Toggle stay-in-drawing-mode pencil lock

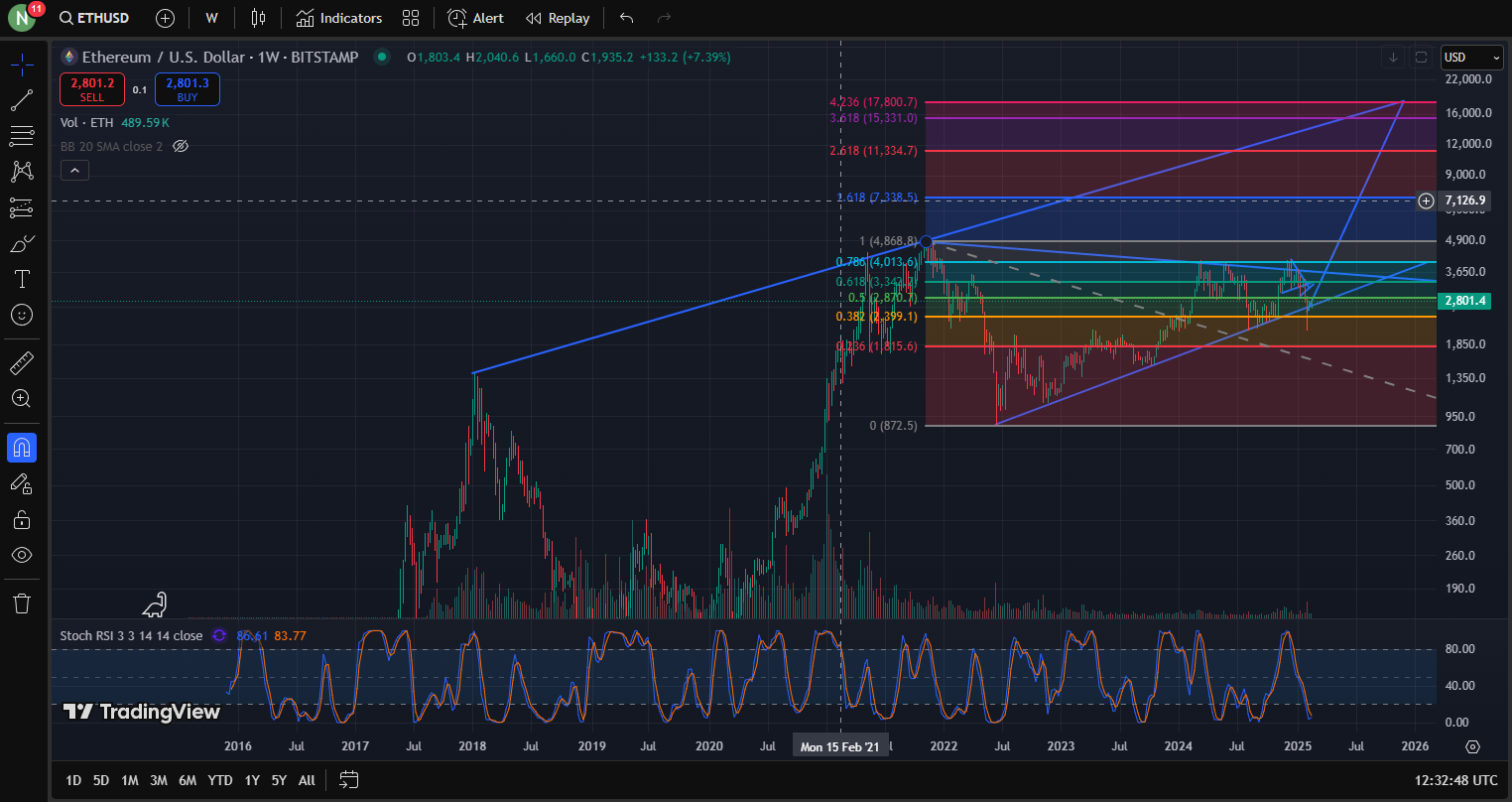pyautogui.click(x=22, y=483)
